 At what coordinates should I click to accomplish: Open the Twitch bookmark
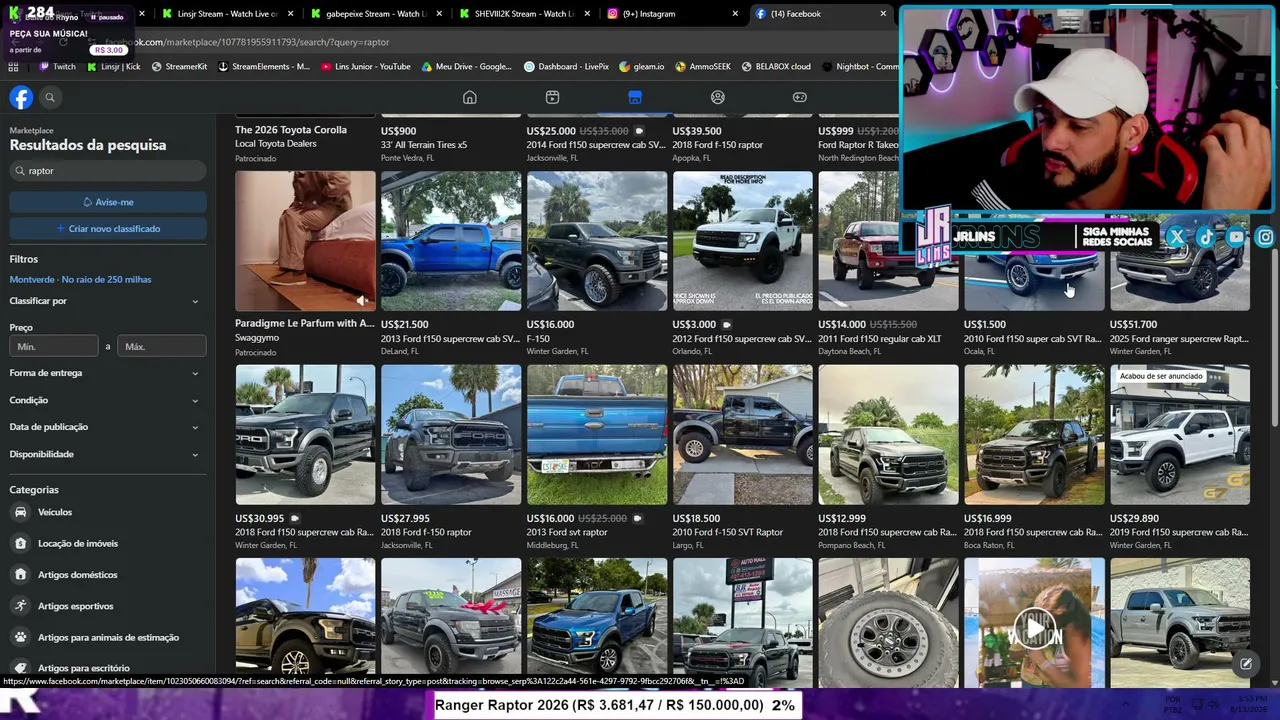pos(57,67)
